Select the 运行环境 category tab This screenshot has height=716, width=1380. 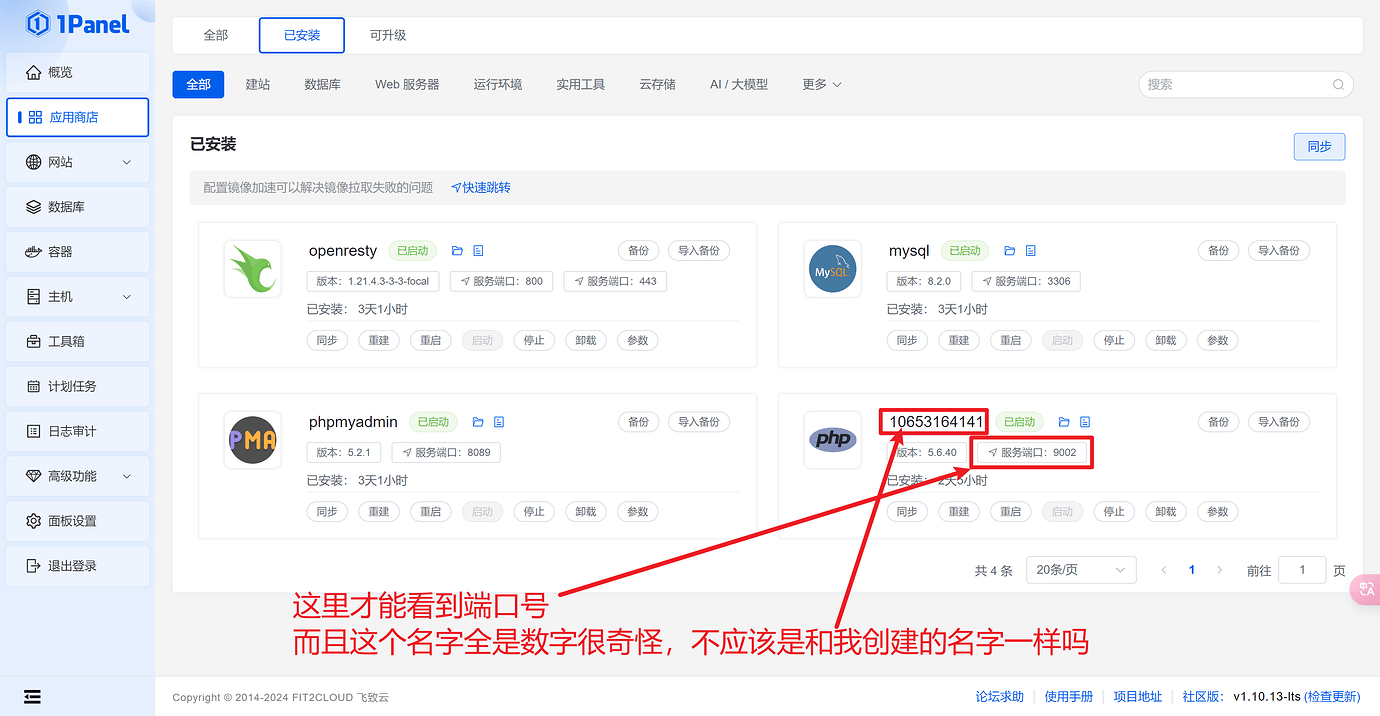(x=498, y=84)
